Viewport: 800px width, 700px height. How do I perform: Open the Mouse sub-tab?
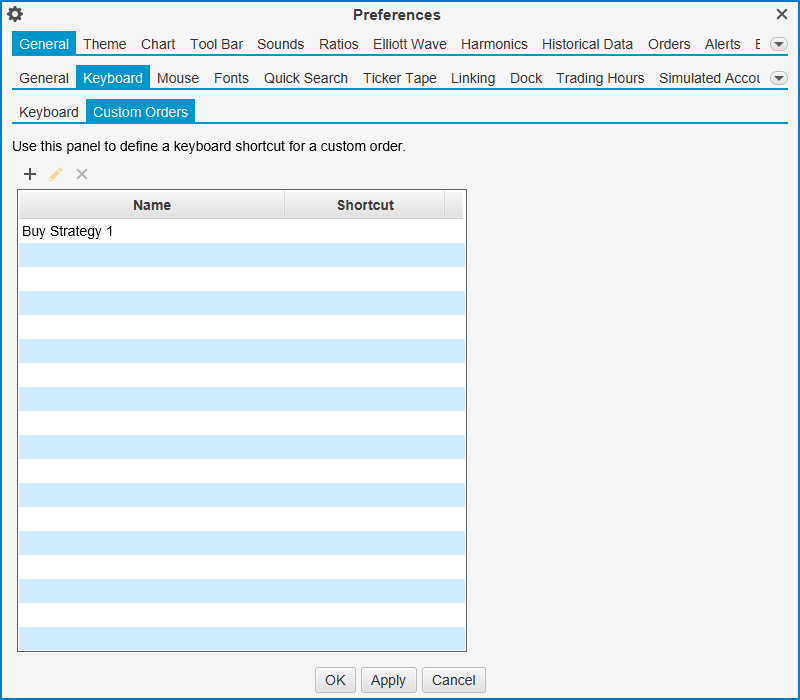click(178, 78)
